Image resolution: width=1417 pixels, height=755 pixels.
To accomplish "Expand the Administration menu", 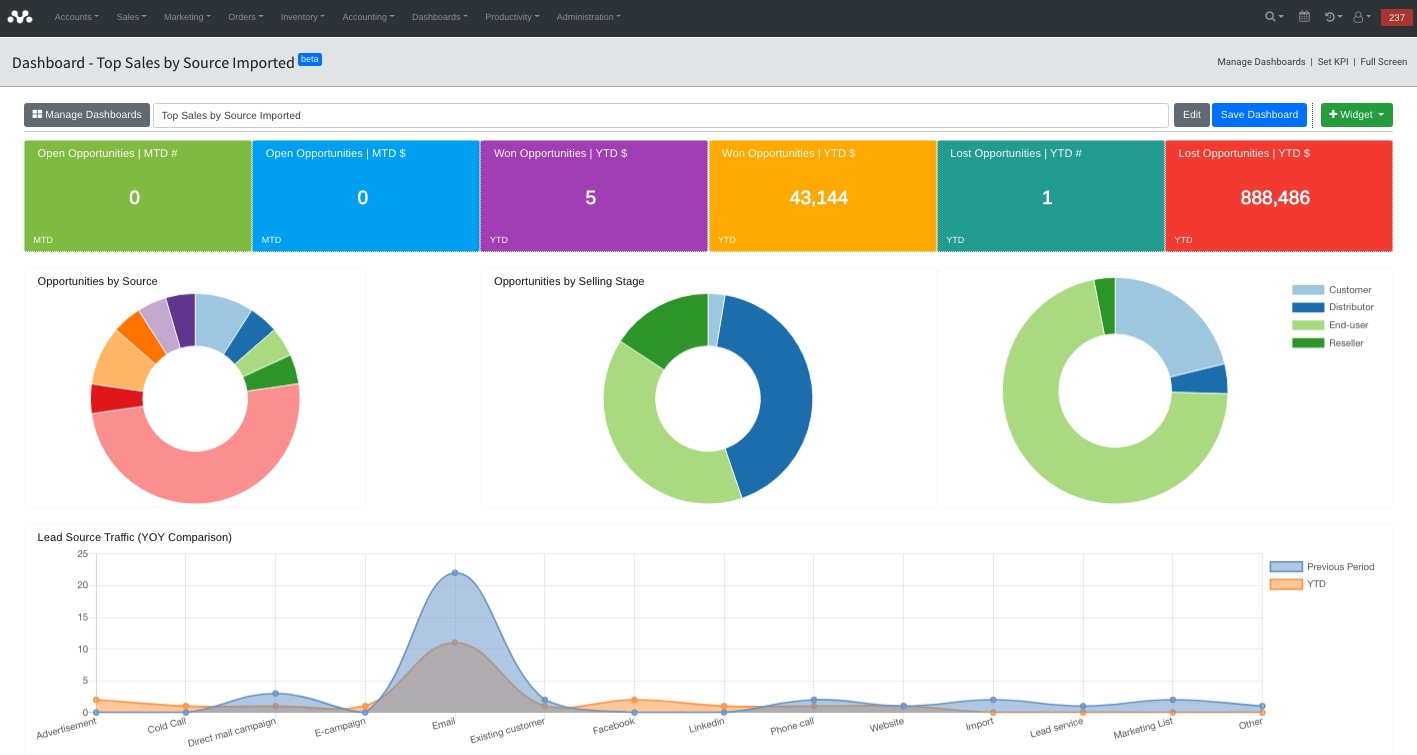I will pyautogui.click(x=588, y=17).
